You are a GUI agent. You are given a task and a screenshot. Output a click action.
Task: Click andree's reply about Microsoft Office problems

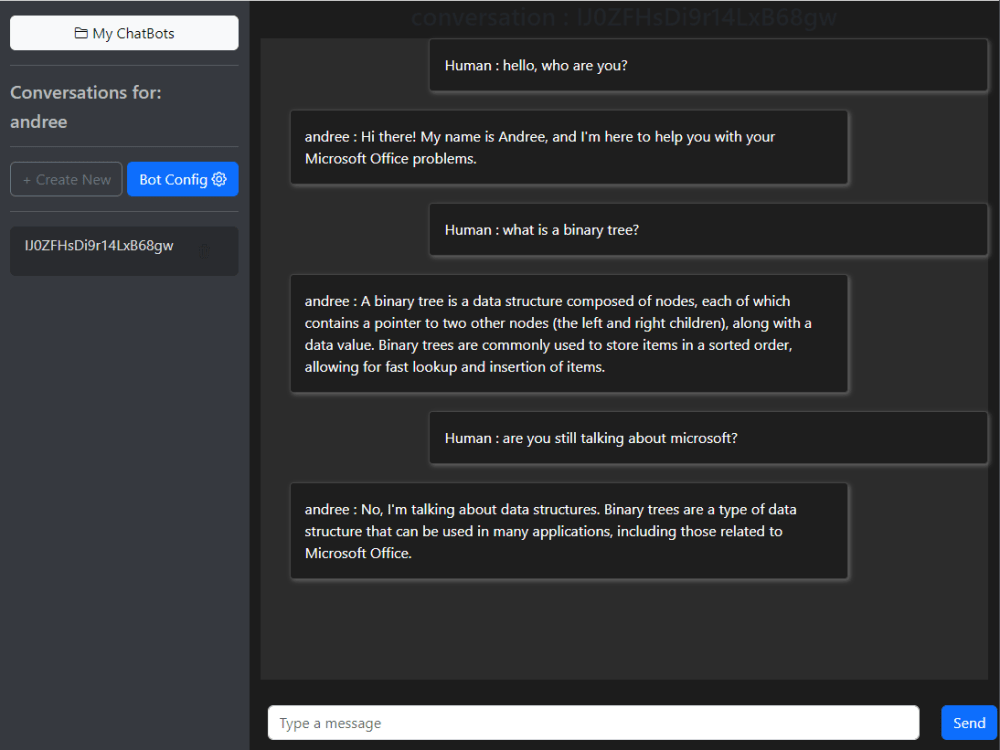pos(569,147)
